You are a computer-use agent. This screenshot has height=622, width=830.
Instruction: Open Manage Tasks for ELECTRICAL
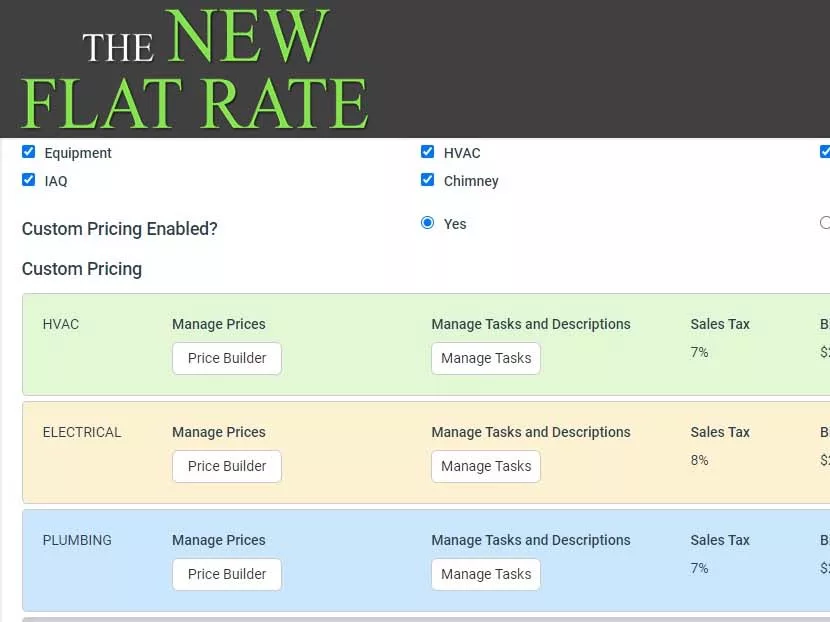pyautogui.click(x=486, y=466)
